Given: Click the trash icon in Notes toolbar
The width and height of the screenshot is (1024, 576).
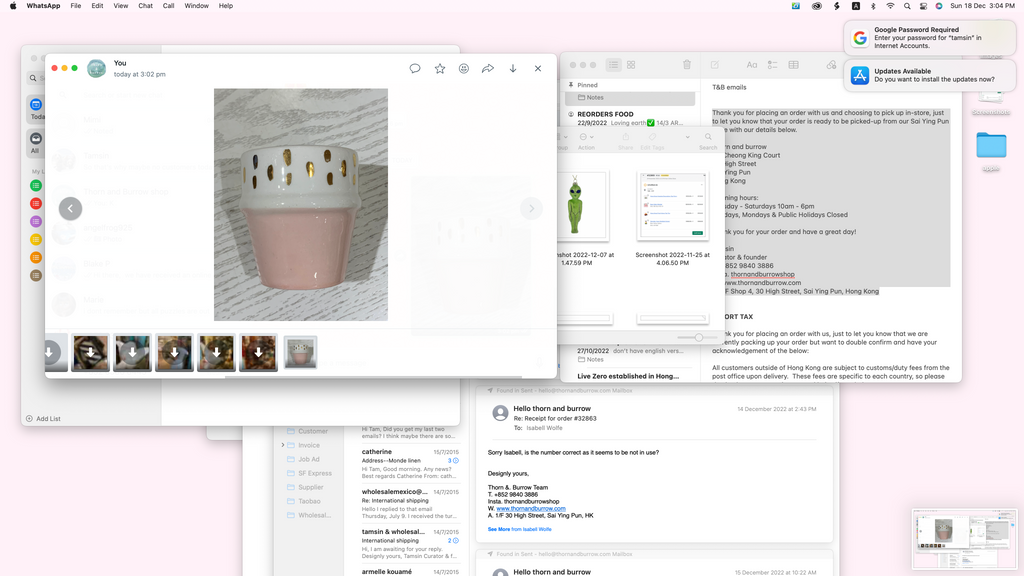Looking at the screenshot, I should tap(687, 65).
